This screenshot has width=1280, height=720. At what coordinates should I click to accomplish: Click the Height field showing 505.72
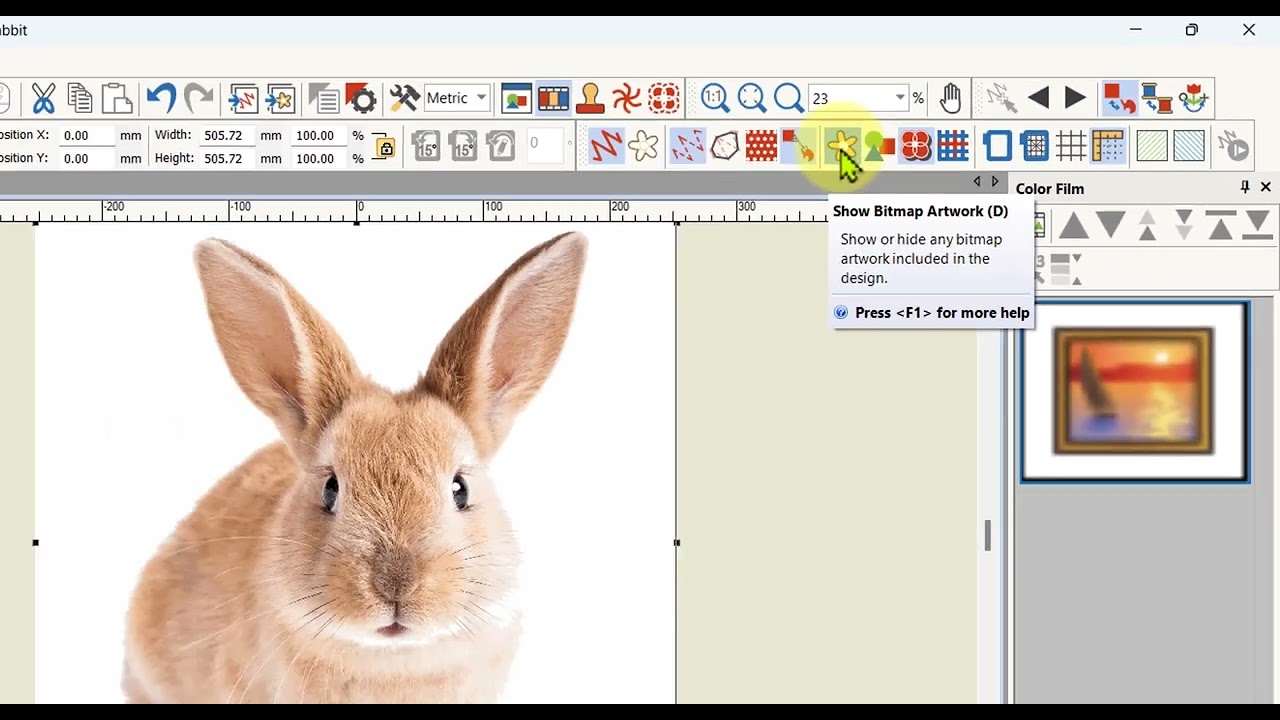[x=228, y=158]
